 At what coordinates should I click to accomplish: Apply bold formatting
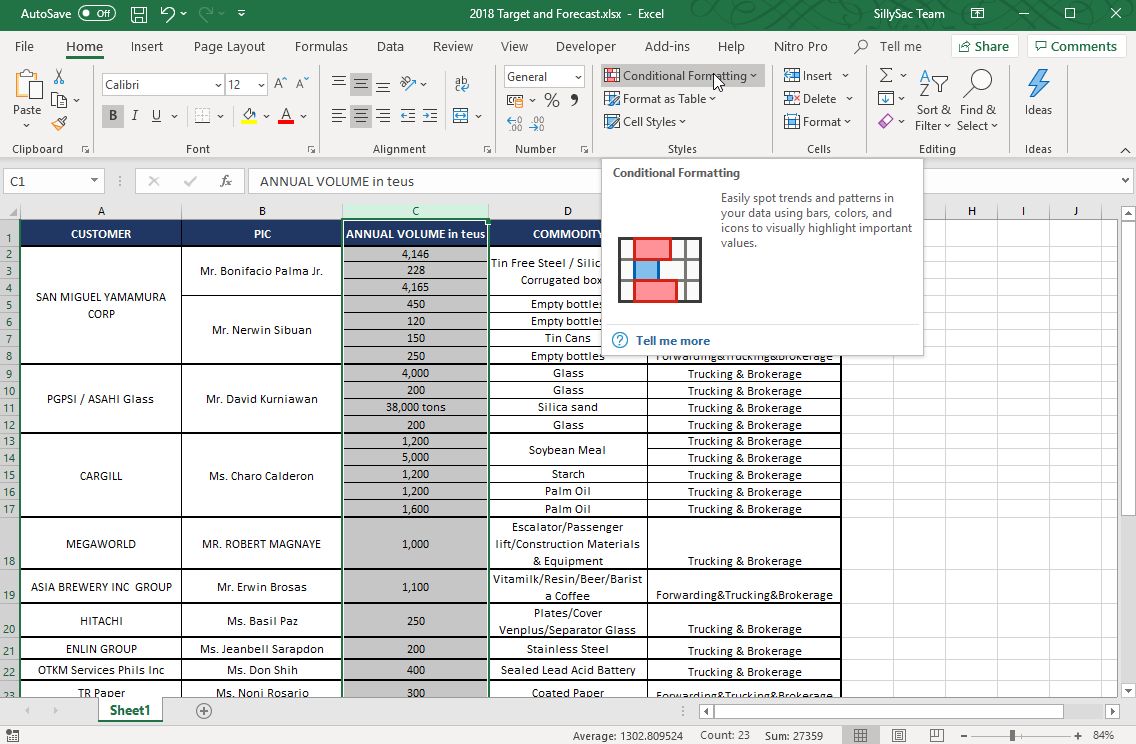[113, 116]
